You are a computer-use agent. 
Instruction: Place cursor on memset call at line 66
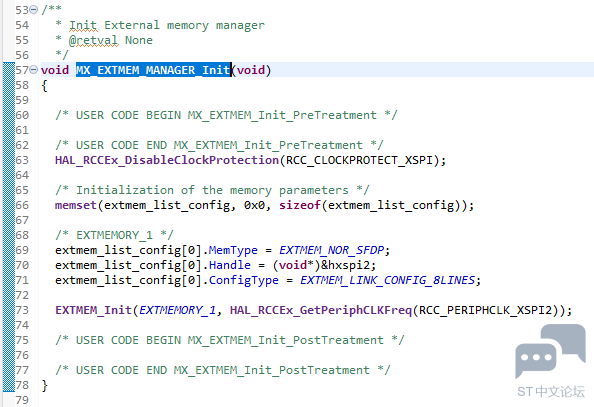76,205
